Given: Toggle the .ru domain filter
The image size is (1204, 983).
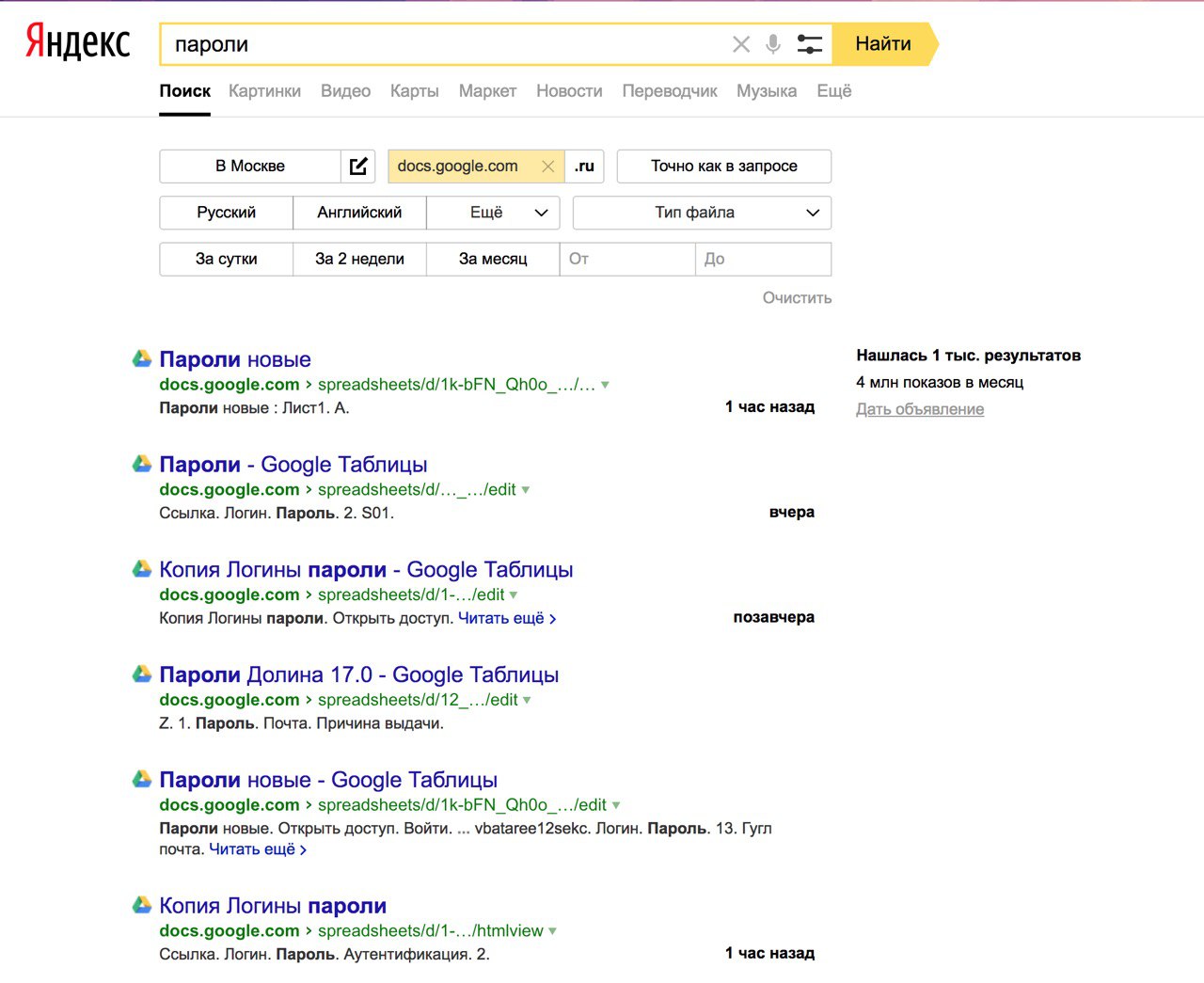Looking at the screenshot, I should (584, 166).
